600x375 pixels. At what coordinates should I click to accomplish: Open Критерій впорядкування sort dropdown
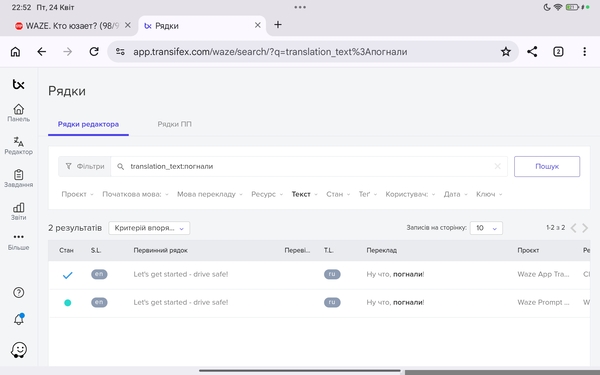(x=149, y=228)
